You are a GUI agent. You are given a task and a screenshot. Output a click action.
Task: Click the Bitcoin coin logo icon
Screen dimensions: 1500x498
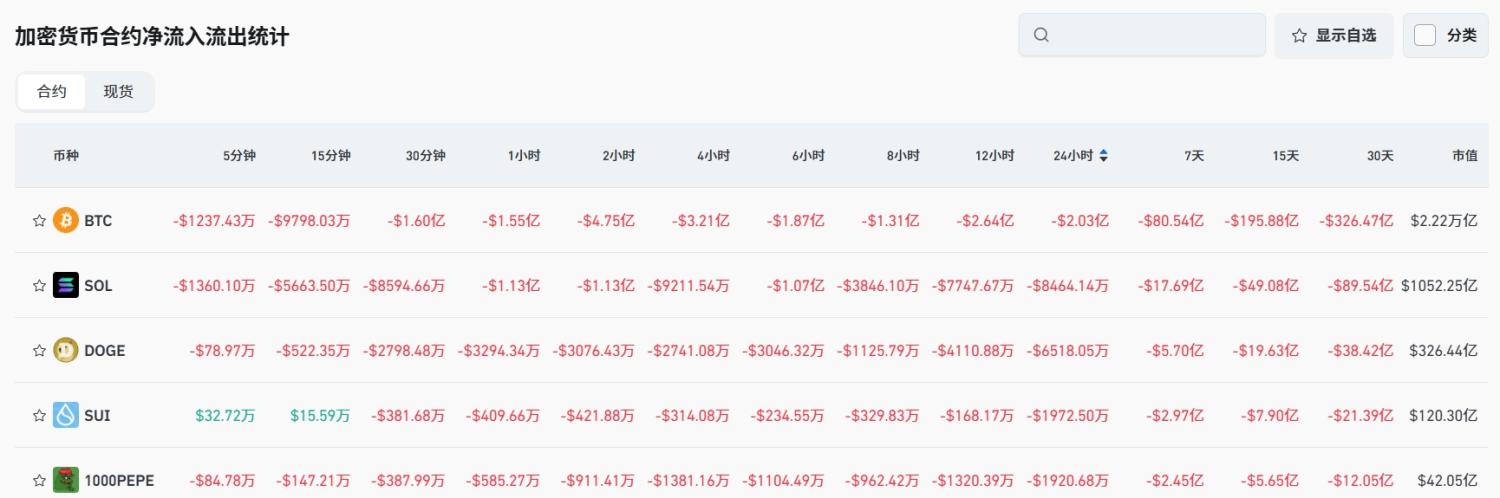pyautogui.click(x=66, y=220)
